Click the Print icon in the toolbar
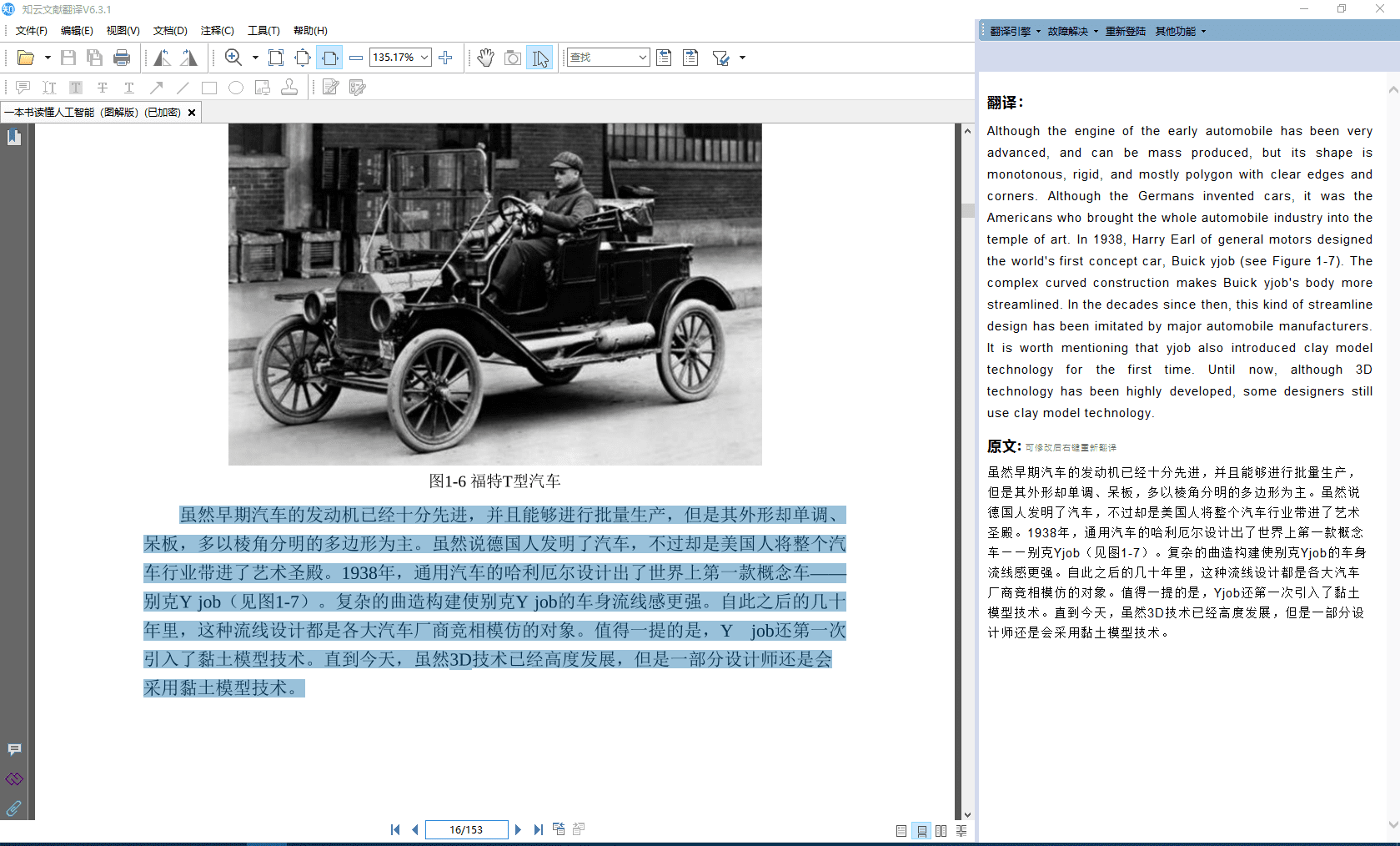 pyautogui.click(x=122, y=58)
